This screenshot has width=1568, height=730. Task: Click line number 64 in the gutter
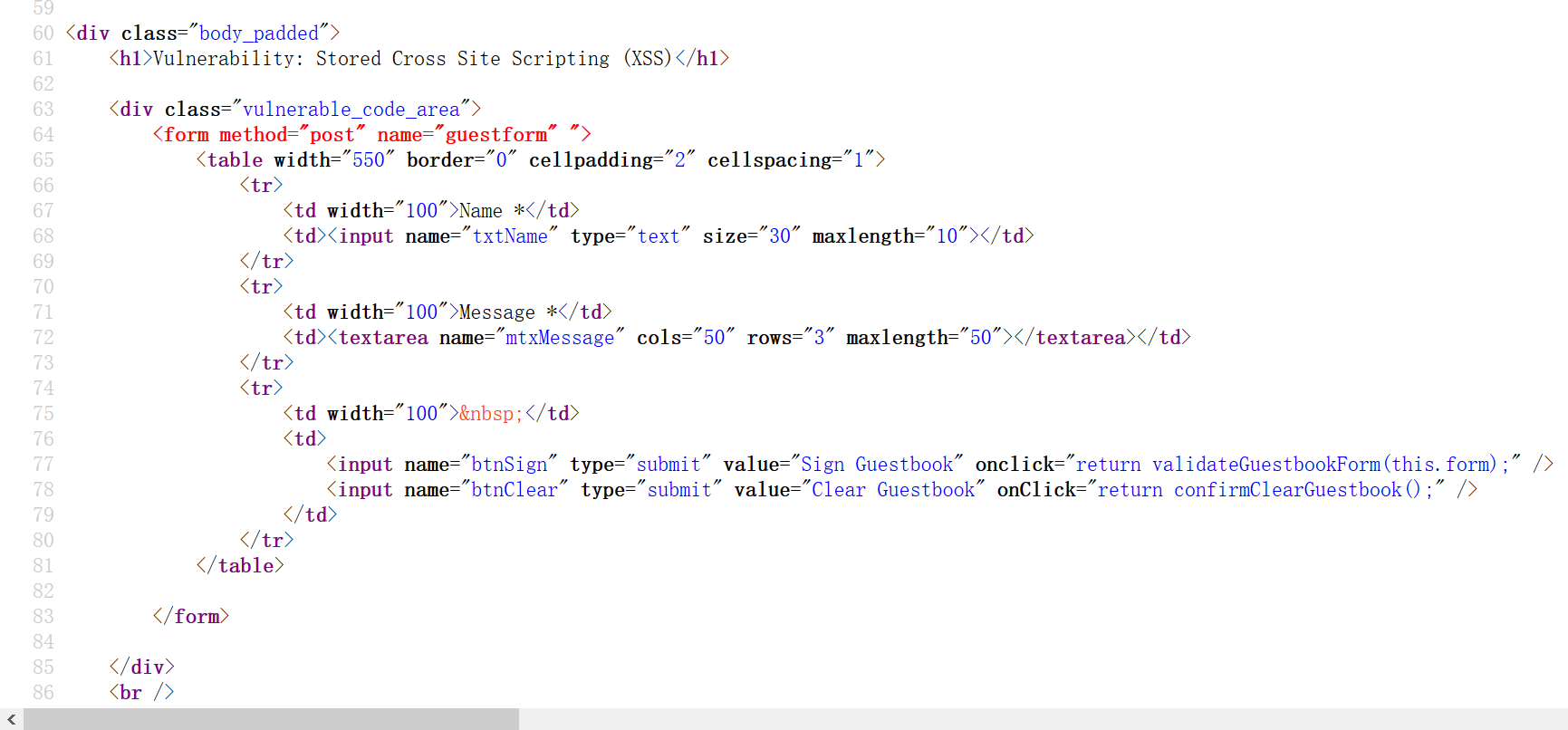tap(43, 135)
